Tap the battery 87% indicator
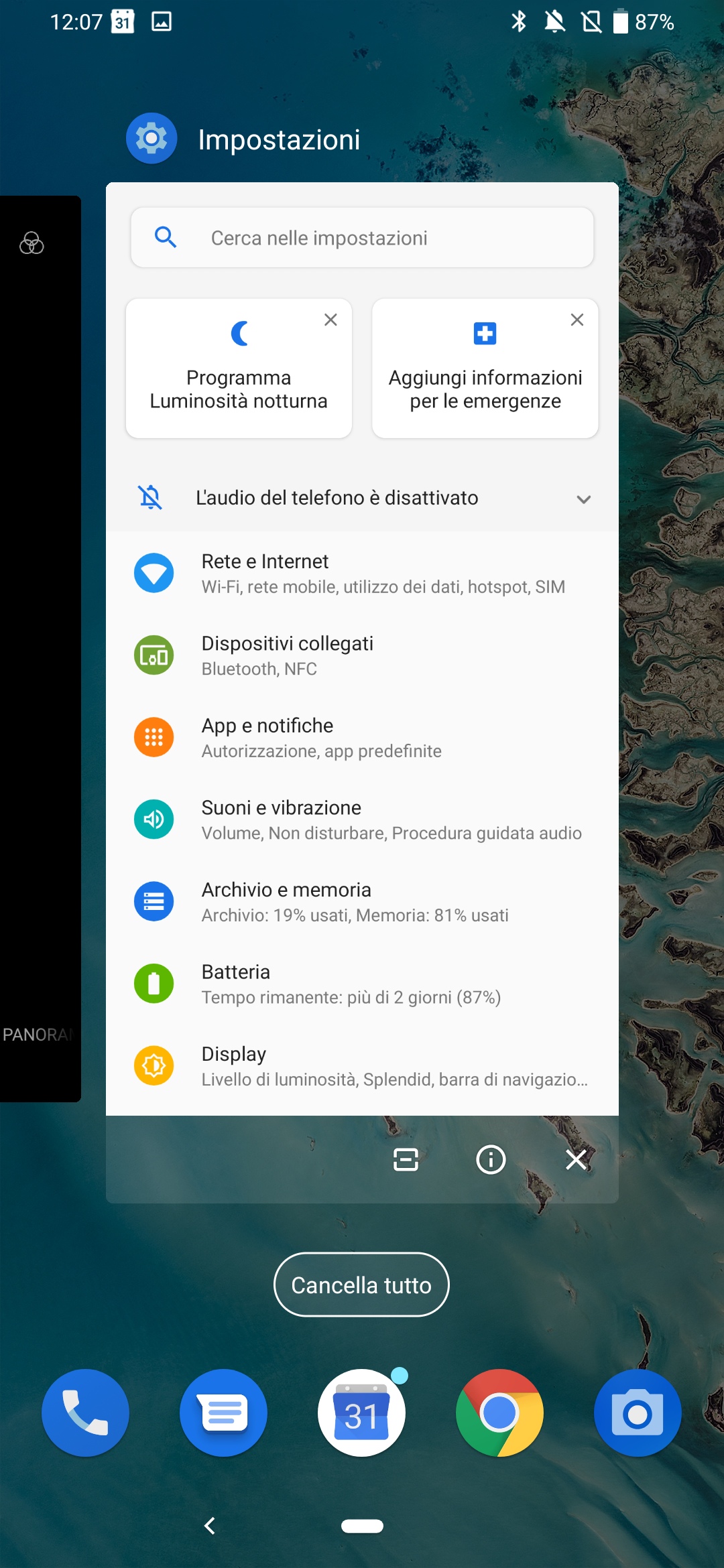This screenshot has width=724, height=1568. click(644, 22)
